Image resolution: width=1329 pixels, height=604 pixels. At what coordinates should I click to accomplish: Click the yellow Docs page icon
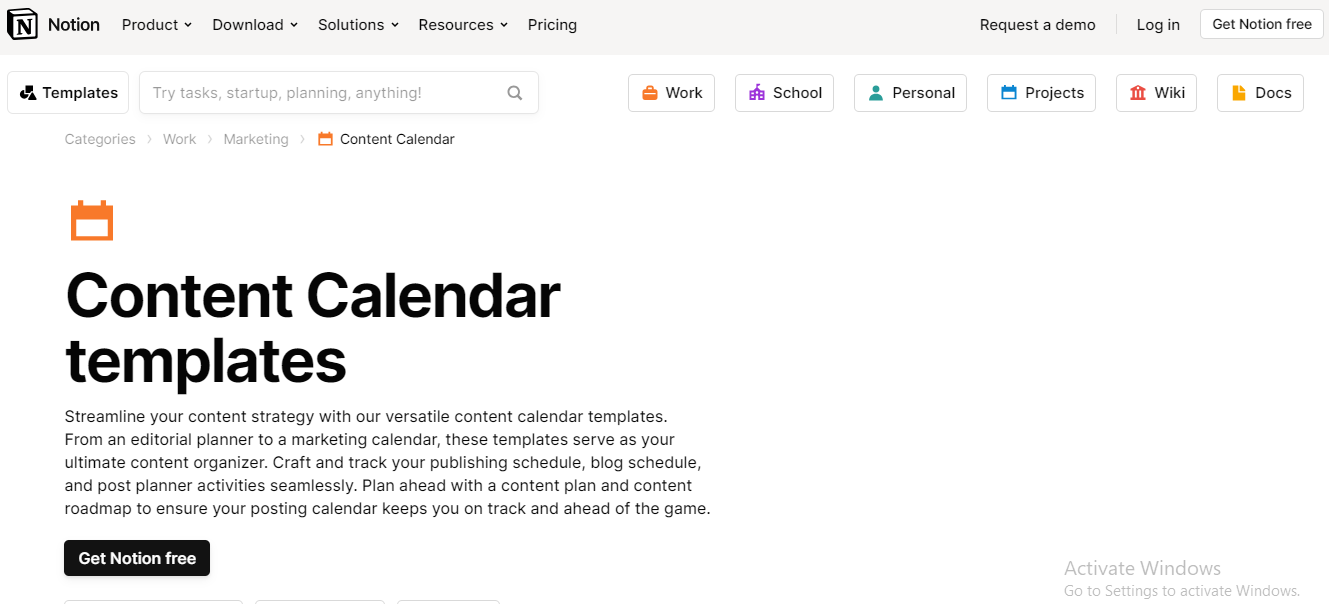pyautogui.click(x=1239, y=93)
